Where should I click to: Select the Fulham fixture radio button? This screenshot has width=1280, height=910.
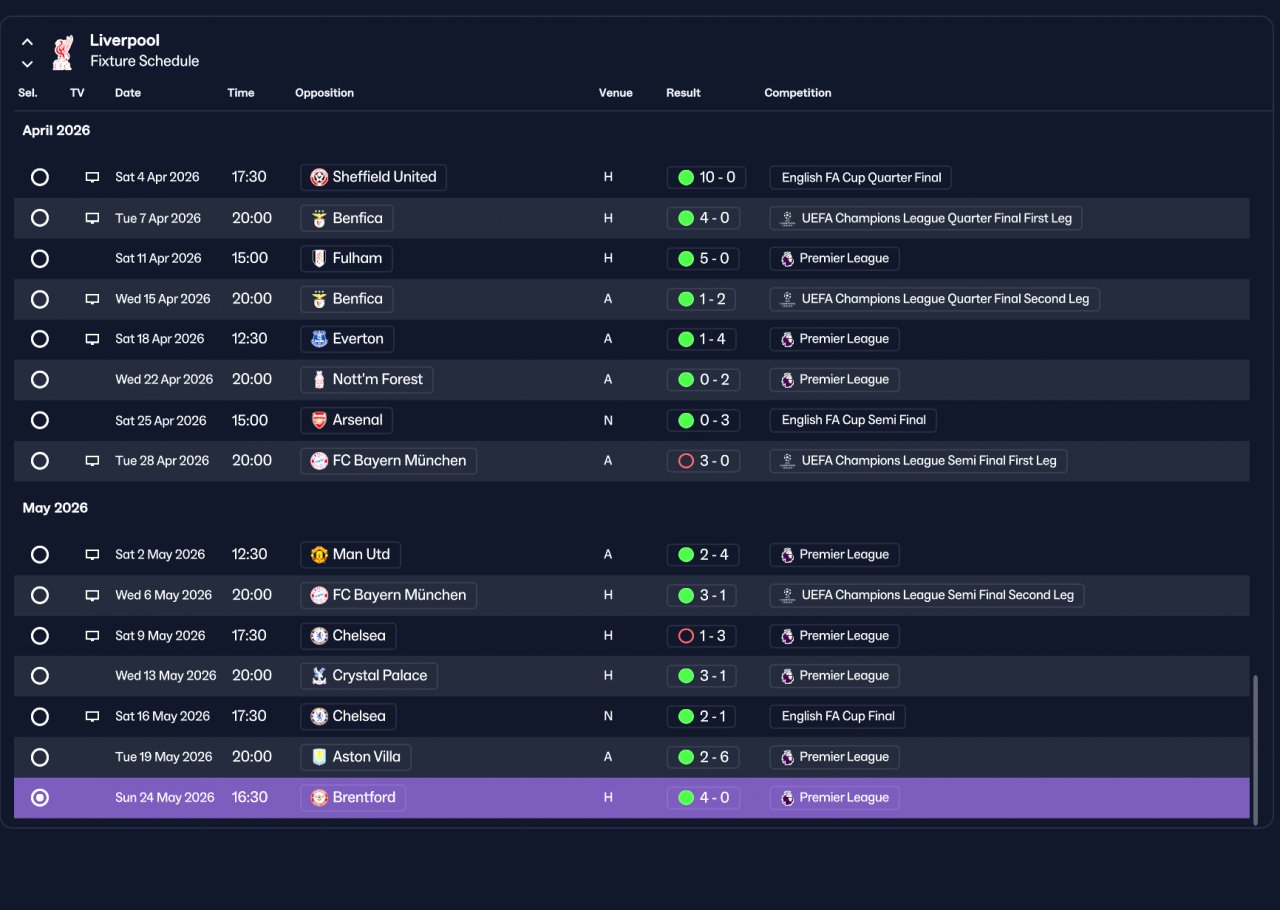click(x=40, y=258)
